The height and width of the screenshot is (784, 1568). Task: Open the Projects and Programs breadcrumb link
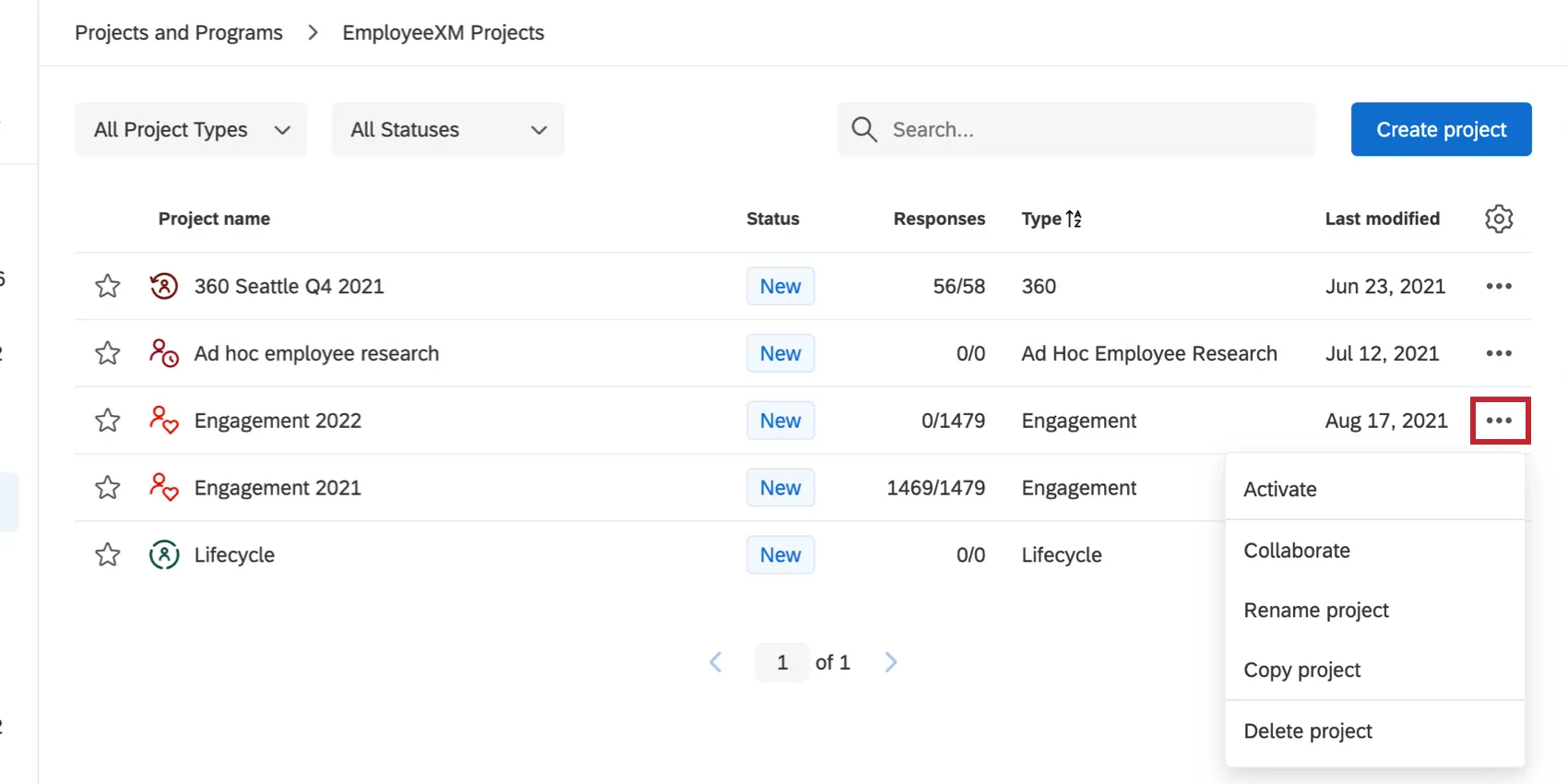point(179,33)
